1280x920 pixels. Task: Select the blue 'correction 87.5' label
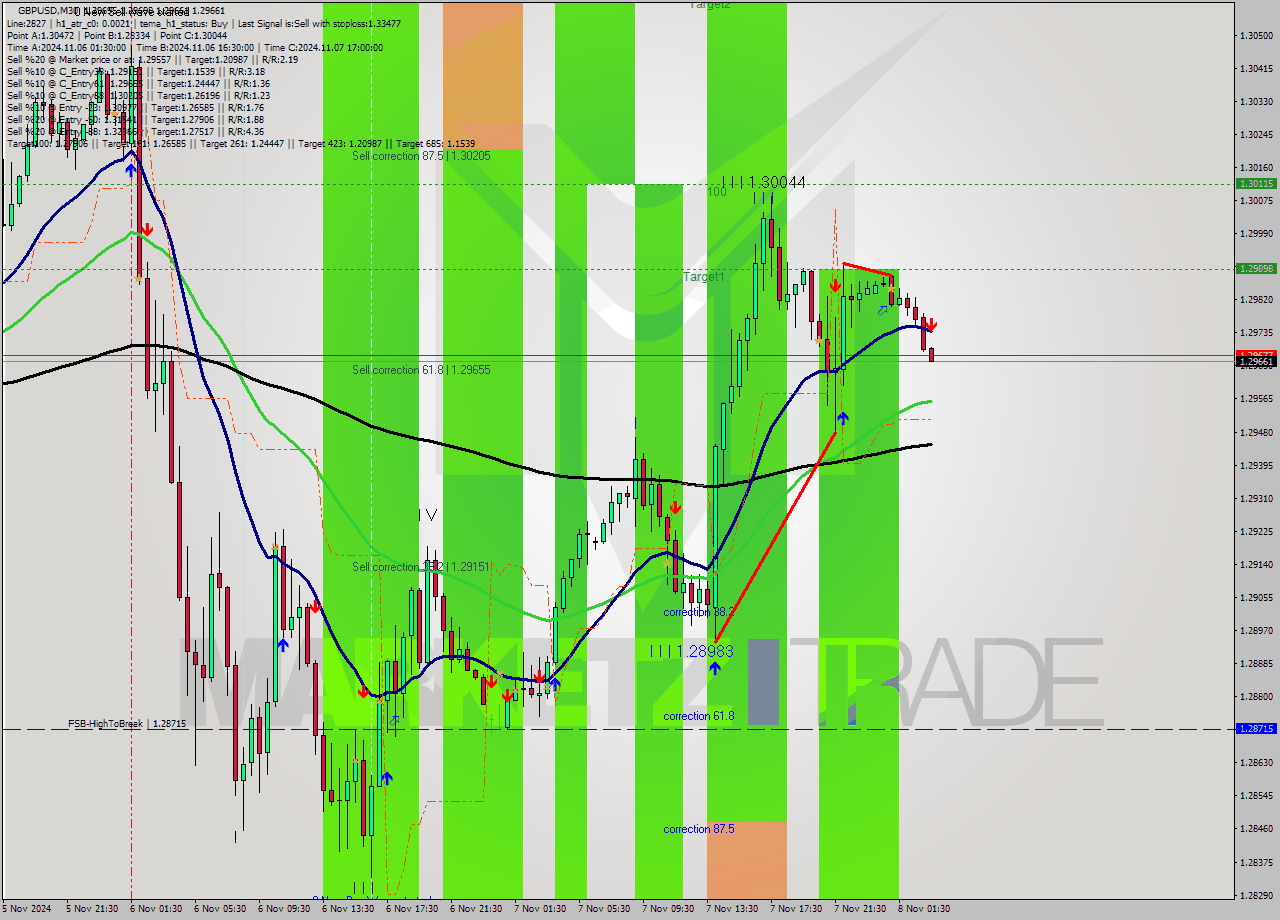pyautogui.click(x=698, y=829)
